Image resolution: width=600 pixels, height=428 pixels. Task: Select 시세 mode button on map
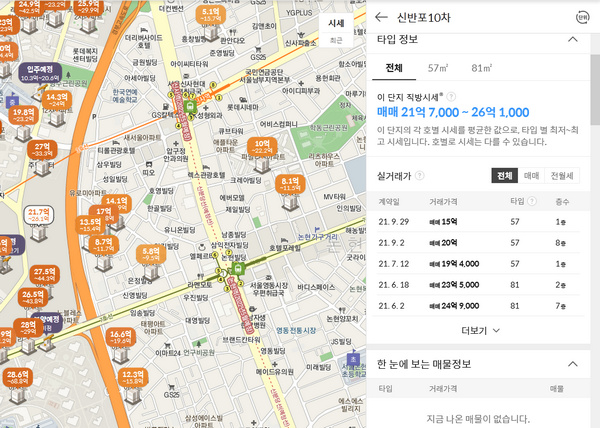tap(336, 23)
